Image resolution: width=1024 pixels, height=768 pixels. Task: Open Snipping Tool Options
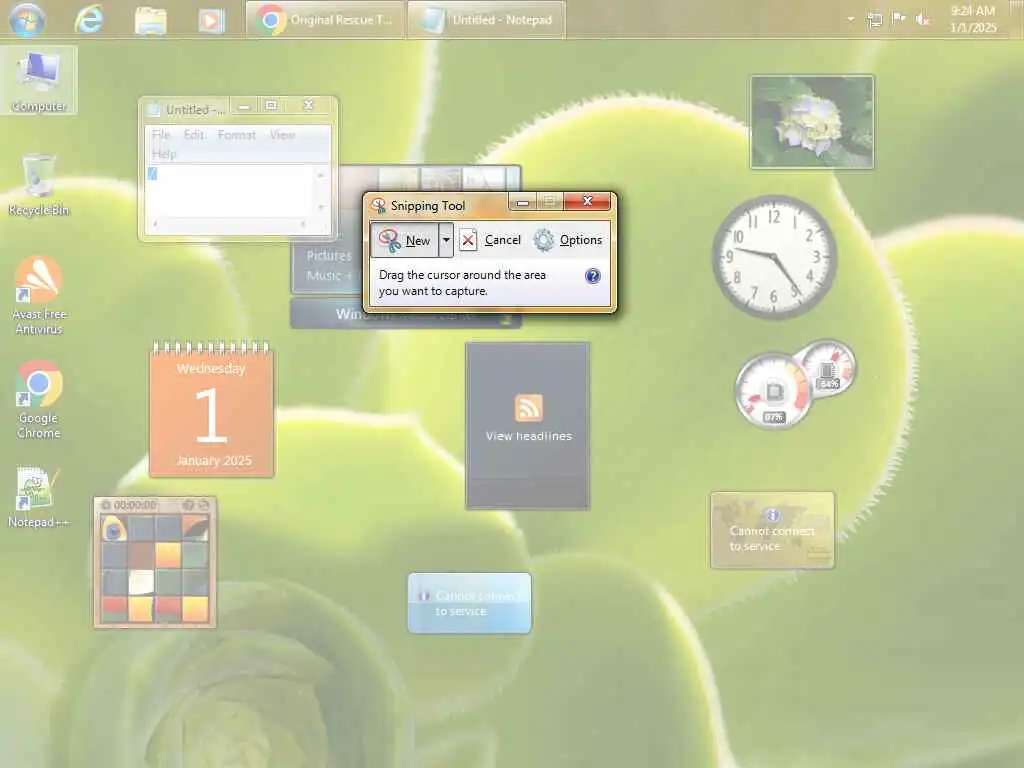point(568,240)
